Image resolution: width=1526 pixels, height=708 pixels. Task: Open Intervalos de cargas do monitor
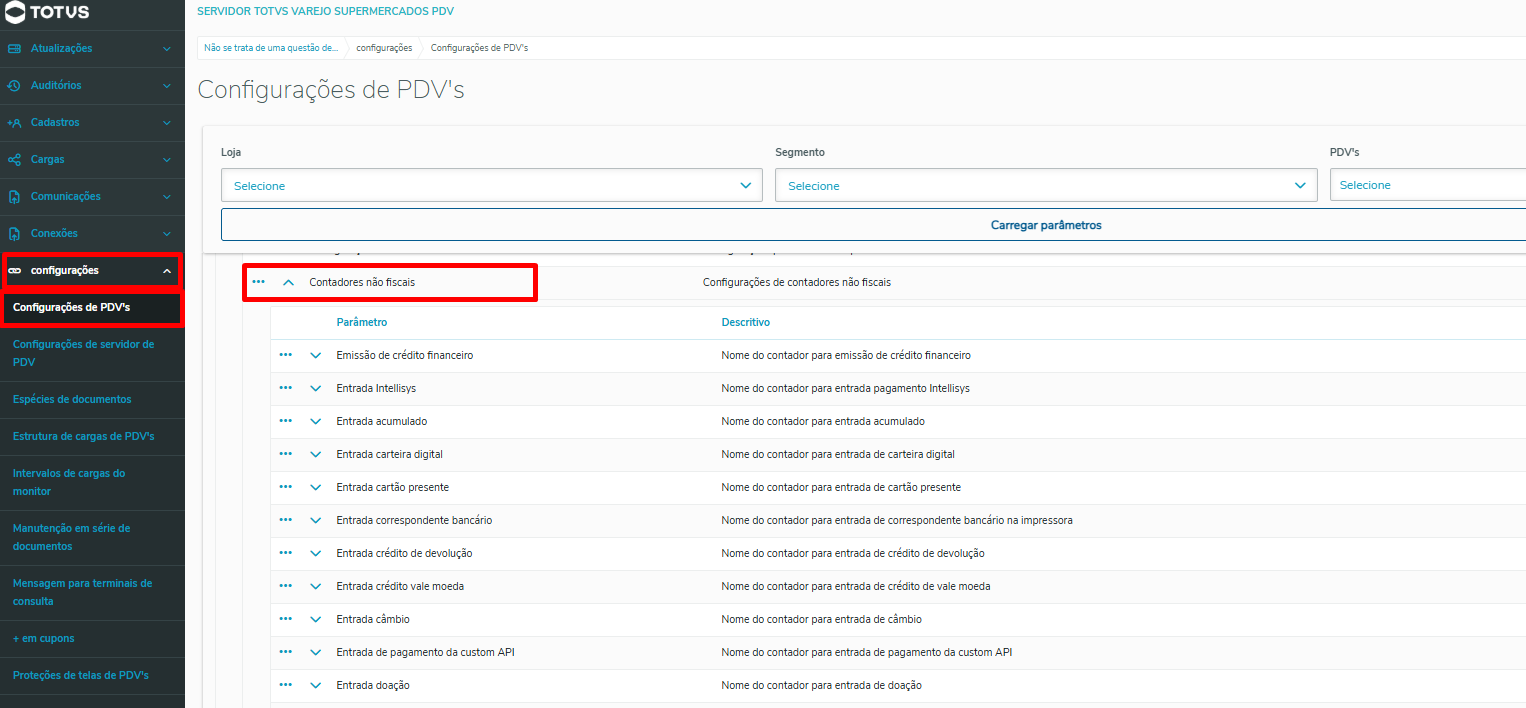[x=92, y=482]
